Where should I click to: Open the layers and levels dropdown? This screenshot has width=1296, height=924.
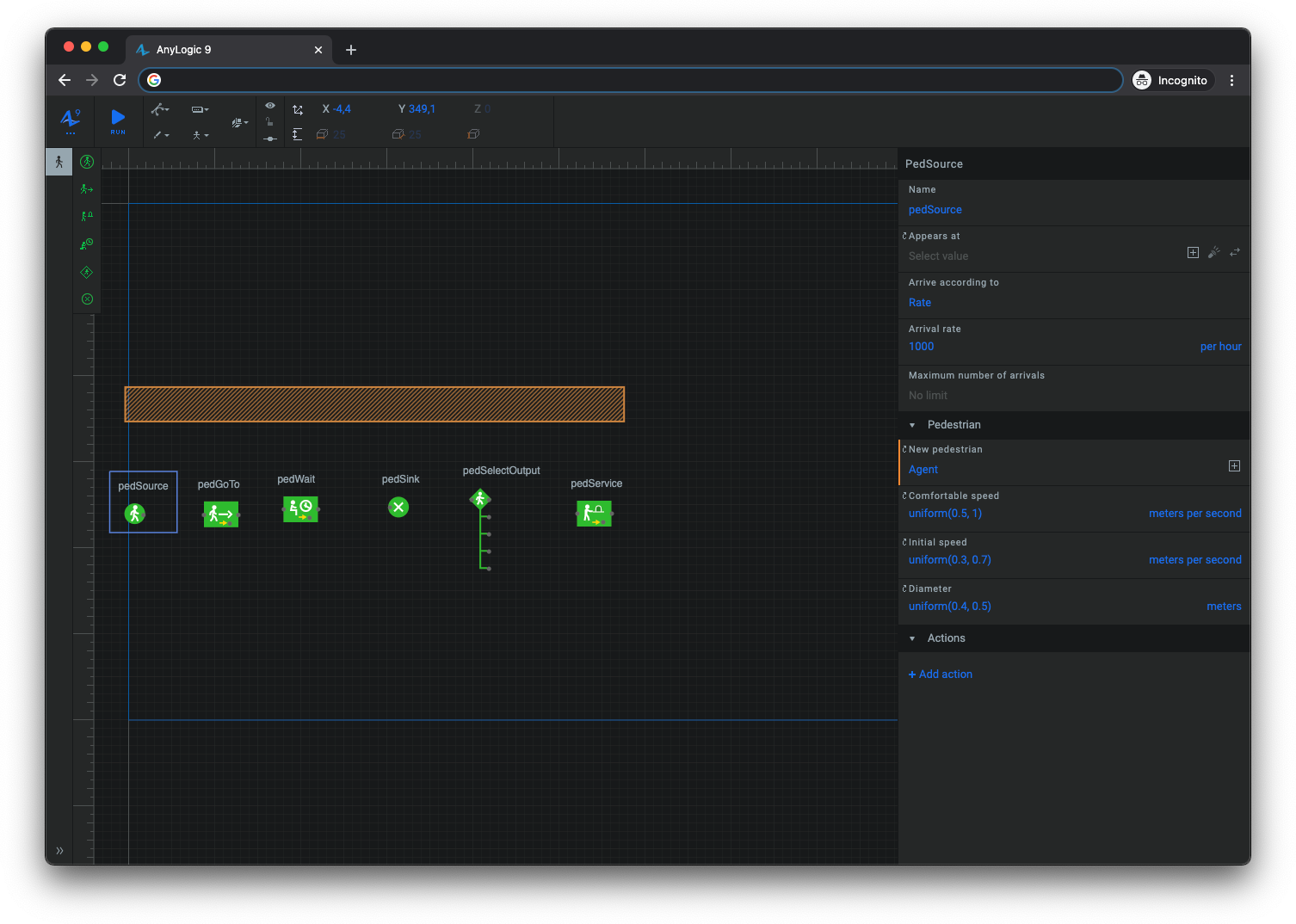[240, 123]
